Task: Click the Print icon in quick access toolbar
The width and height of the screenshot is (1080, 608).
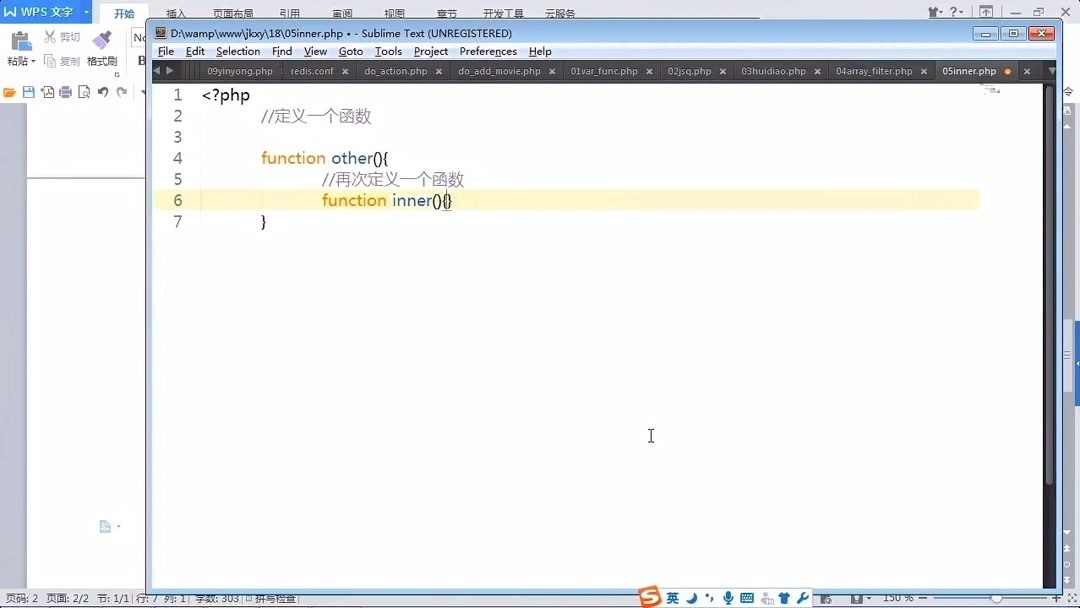Action: point(65,90)
